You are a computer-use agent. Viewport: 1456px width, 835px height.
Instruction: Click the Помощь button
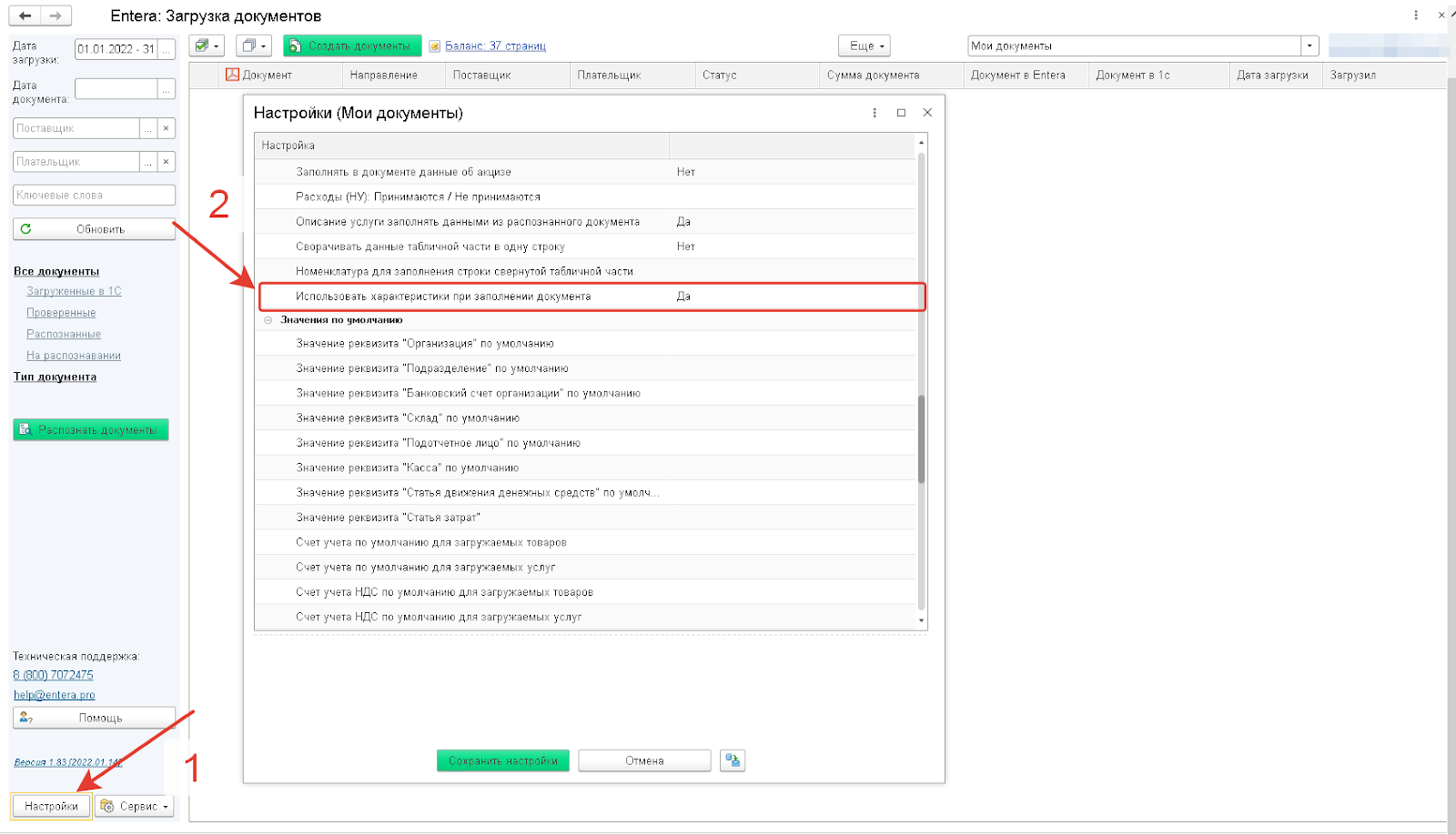click(94, 718)
